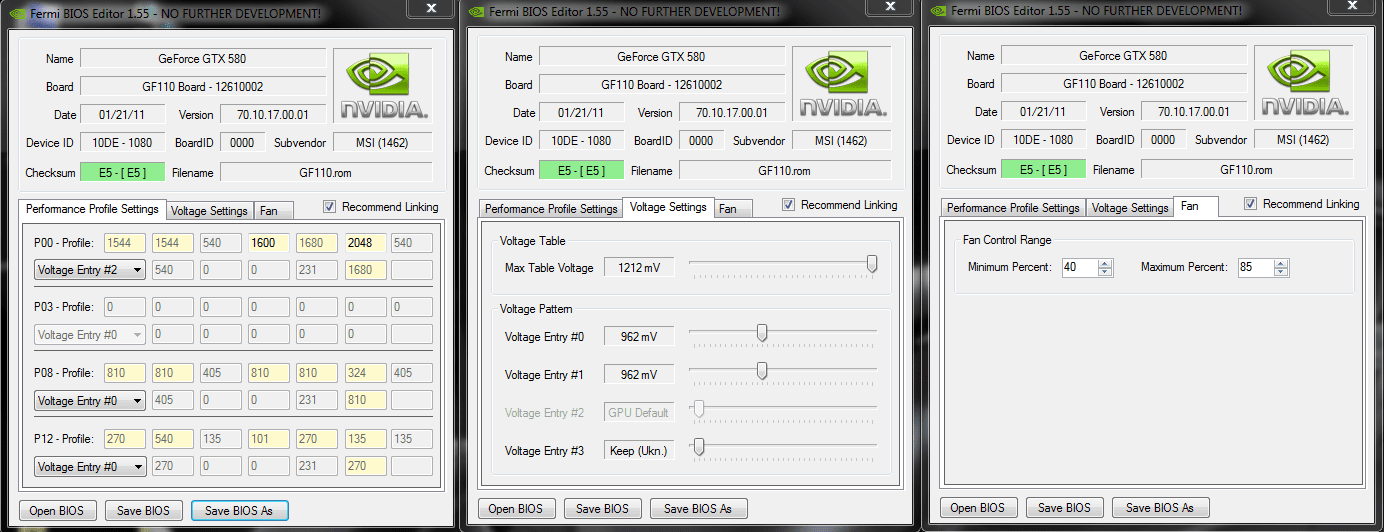This screenshot has width=1384, height=532.
Task: Click the Minimum Percent value field
Action: [1078, 267]
